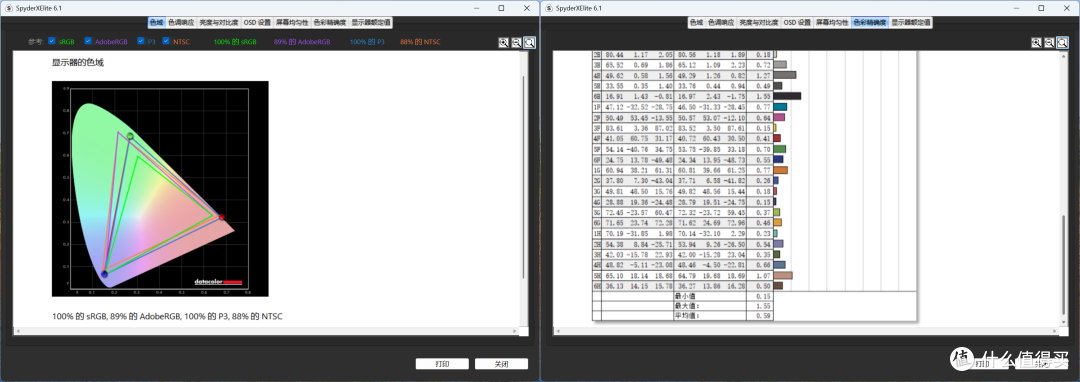Uncheck the sRGB reference checkbox
1080x382 pixels.
[x=52, y=41]
